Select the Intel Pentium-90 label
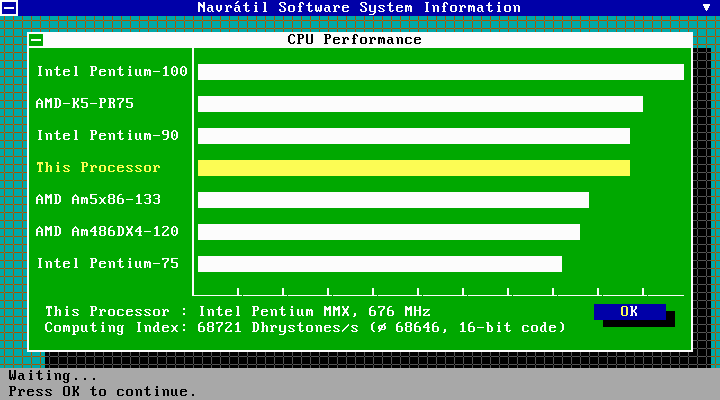 [x=107, y=135]
